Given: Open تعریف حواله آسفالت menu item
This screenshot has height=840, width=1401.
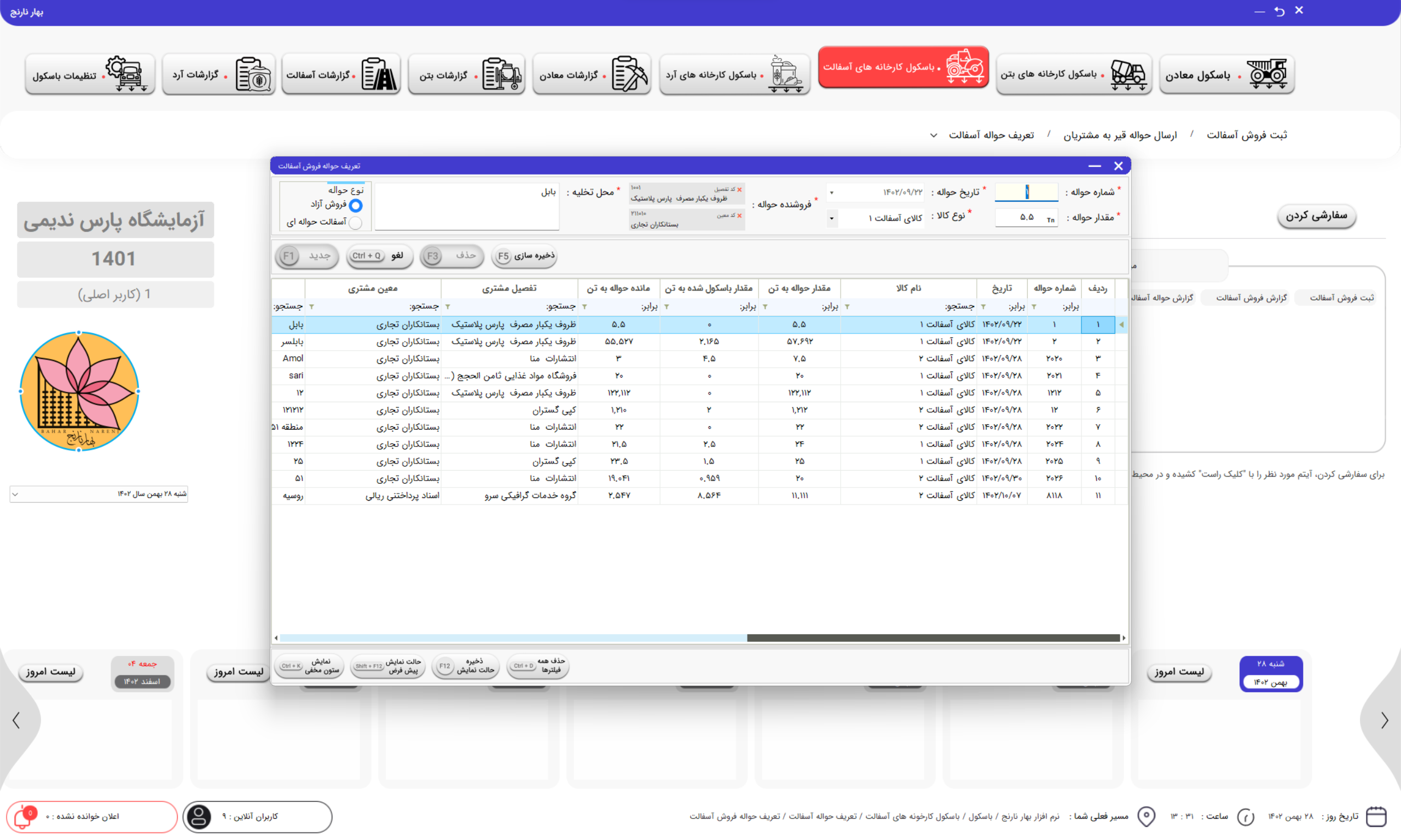Looking at the screenshot, I should click(x=991, y=135).
